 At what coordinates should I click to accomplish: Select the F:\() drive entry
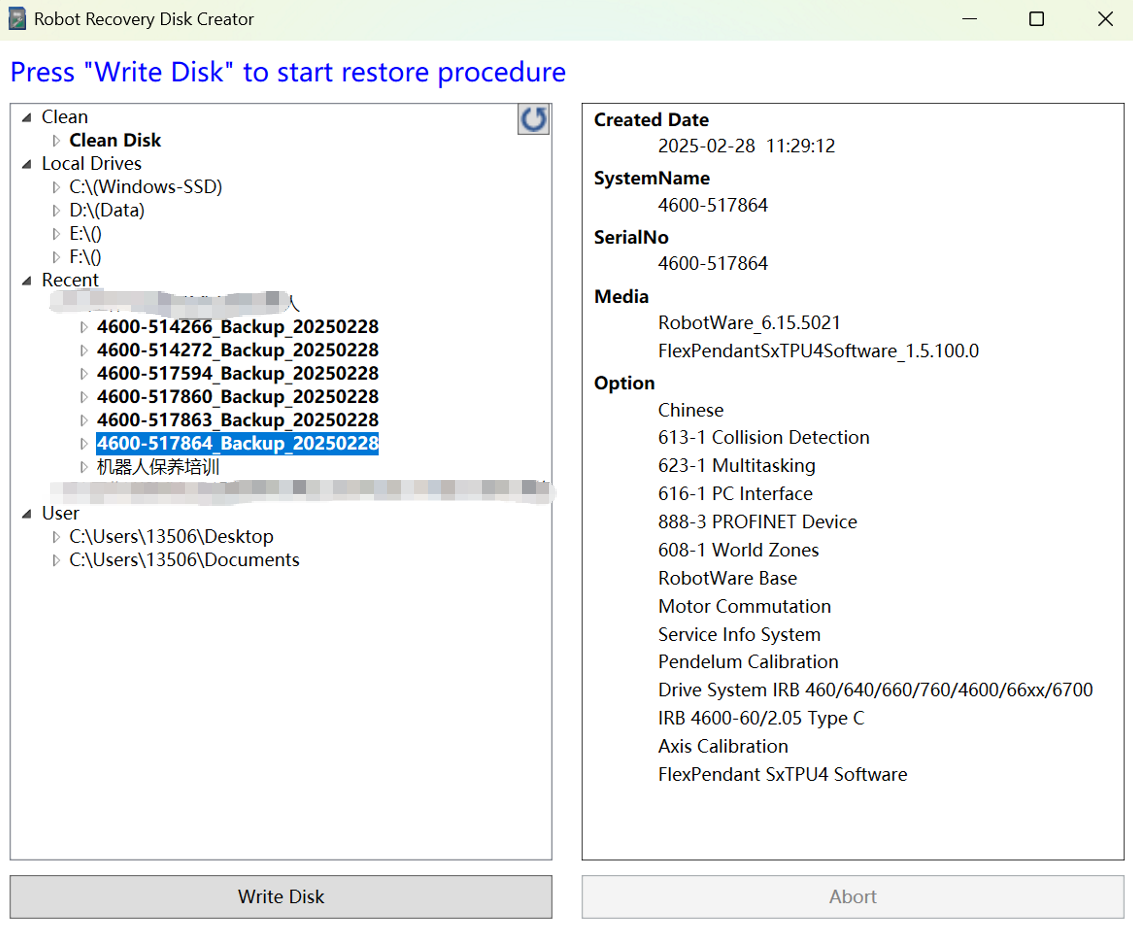pyautogui.click(x=85, y=257)
